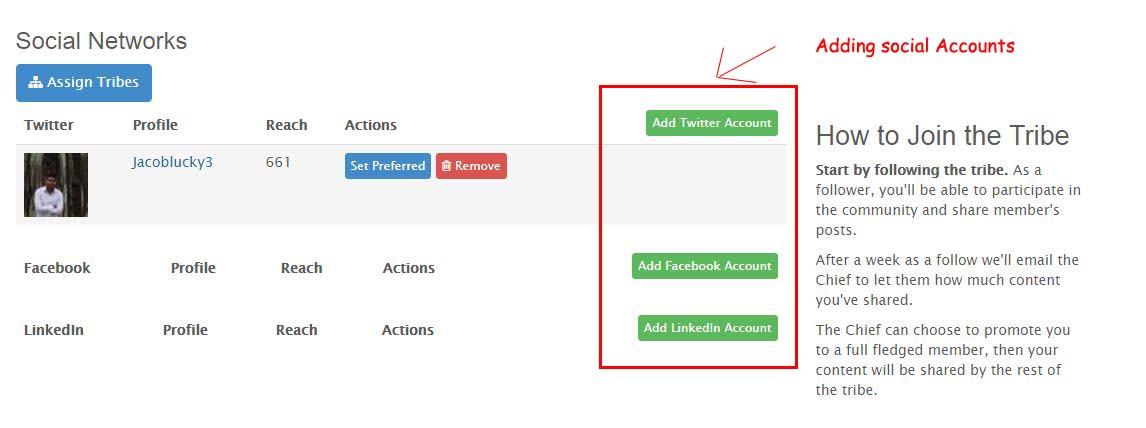Click the Reach header in Twitter table
1146x428 pixels.
coord(286,125)
